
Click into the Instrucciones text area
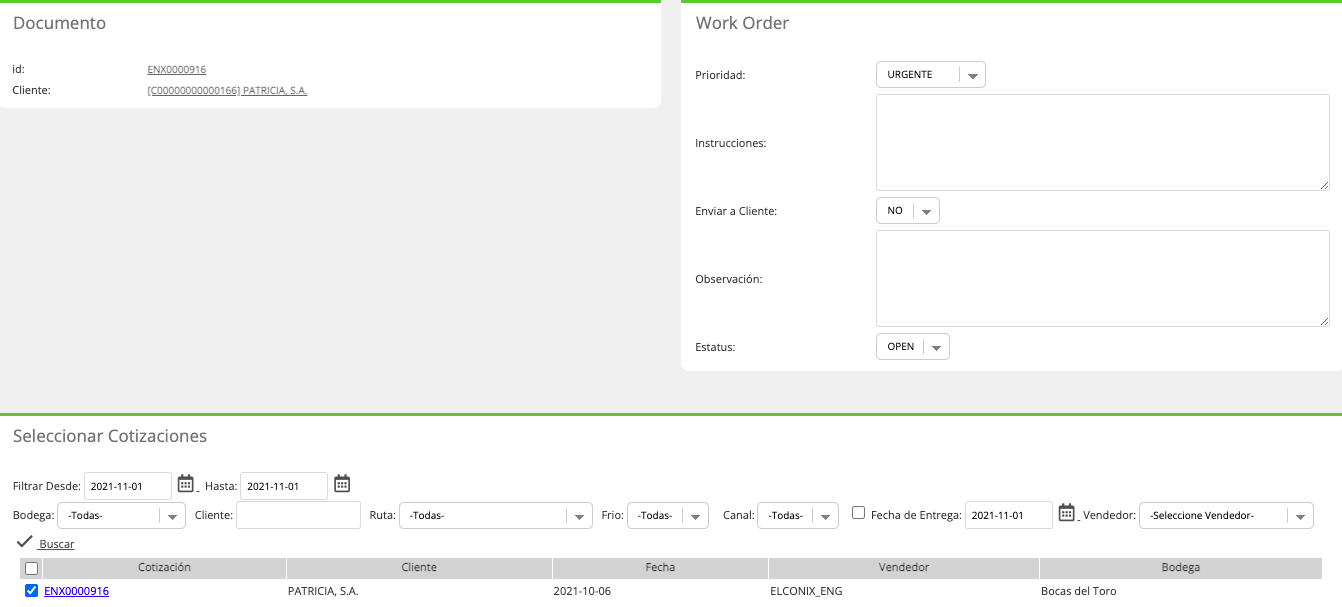coord(1102,143)
